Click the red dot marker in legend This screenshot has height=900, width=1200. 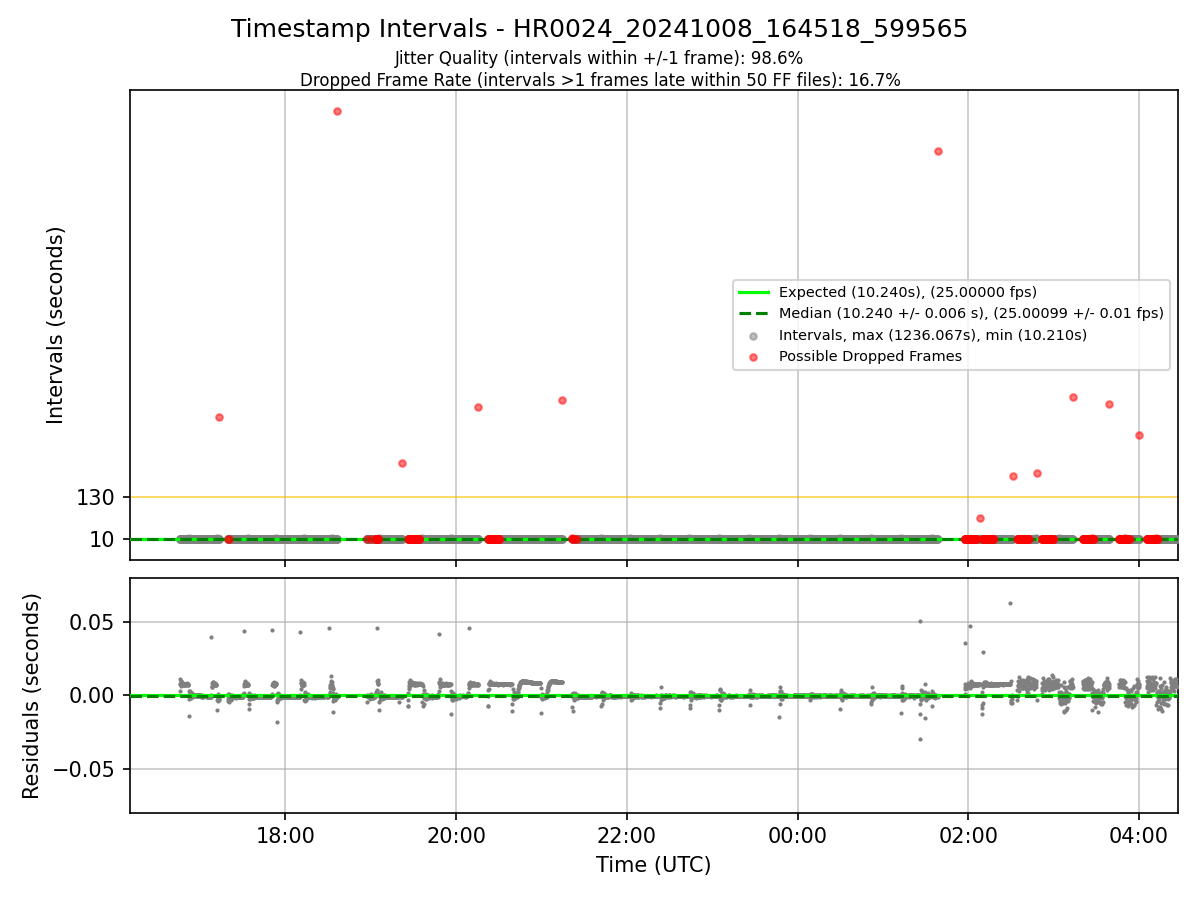(754, 356)
